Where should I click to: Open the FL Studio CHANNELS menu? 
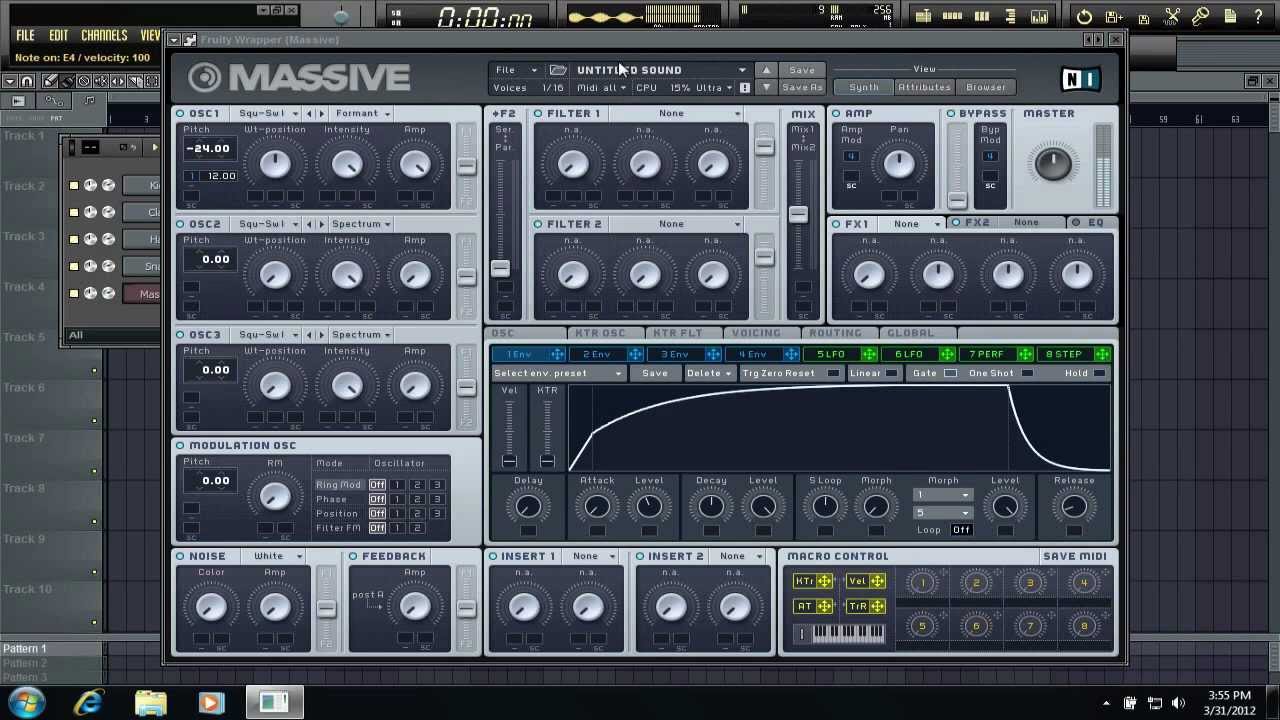pos(104,35)
